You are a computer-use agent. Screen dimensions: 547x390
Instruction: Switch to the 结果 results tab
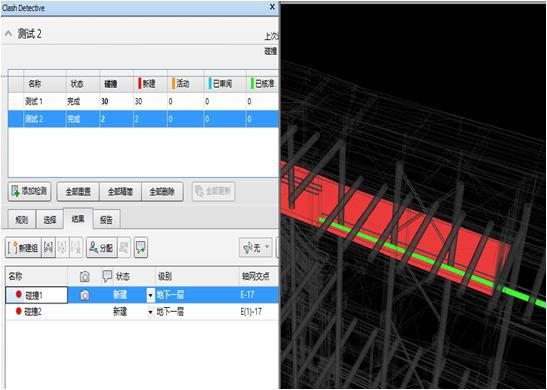(78, 219)
